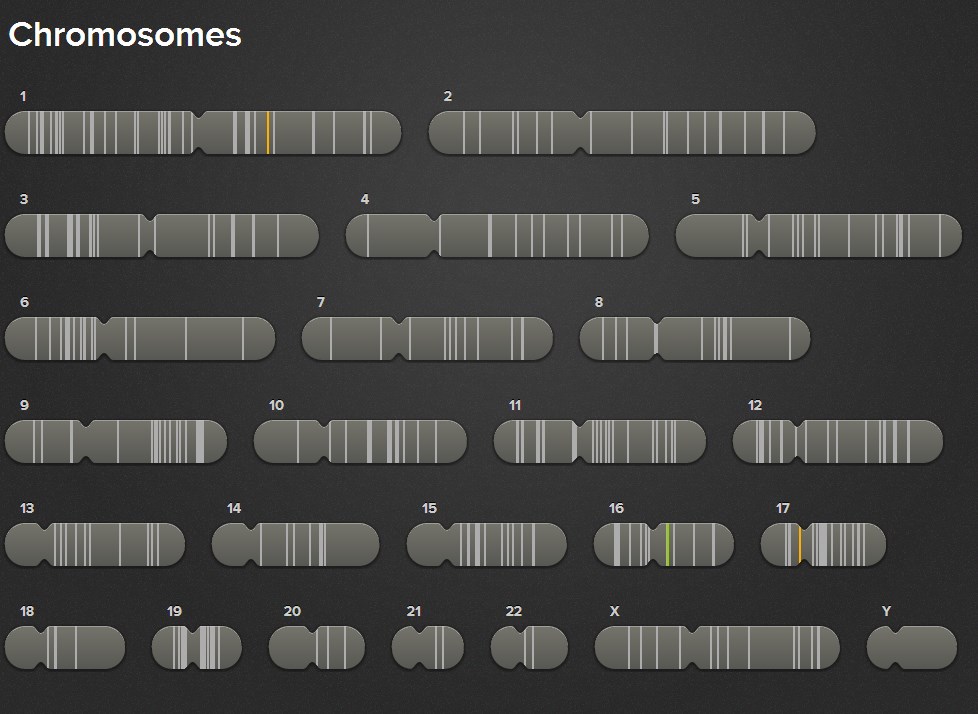Open chromosome 4 ideogram

[497, 236]
